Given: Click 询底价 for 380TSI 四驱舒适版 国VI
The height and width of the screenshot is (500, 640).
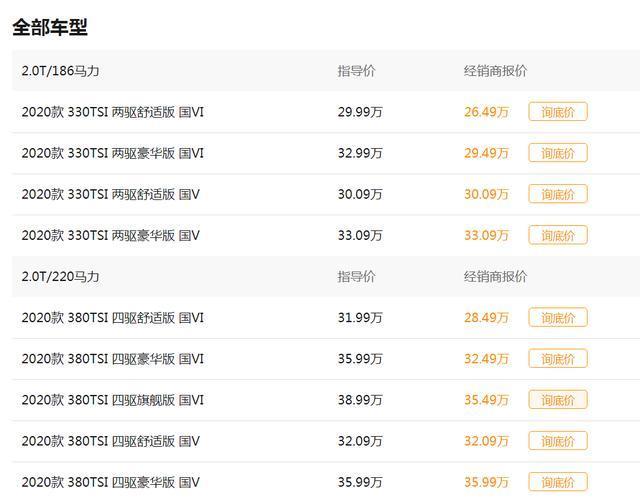Looking at the screenshot, I should pos(558,318).
